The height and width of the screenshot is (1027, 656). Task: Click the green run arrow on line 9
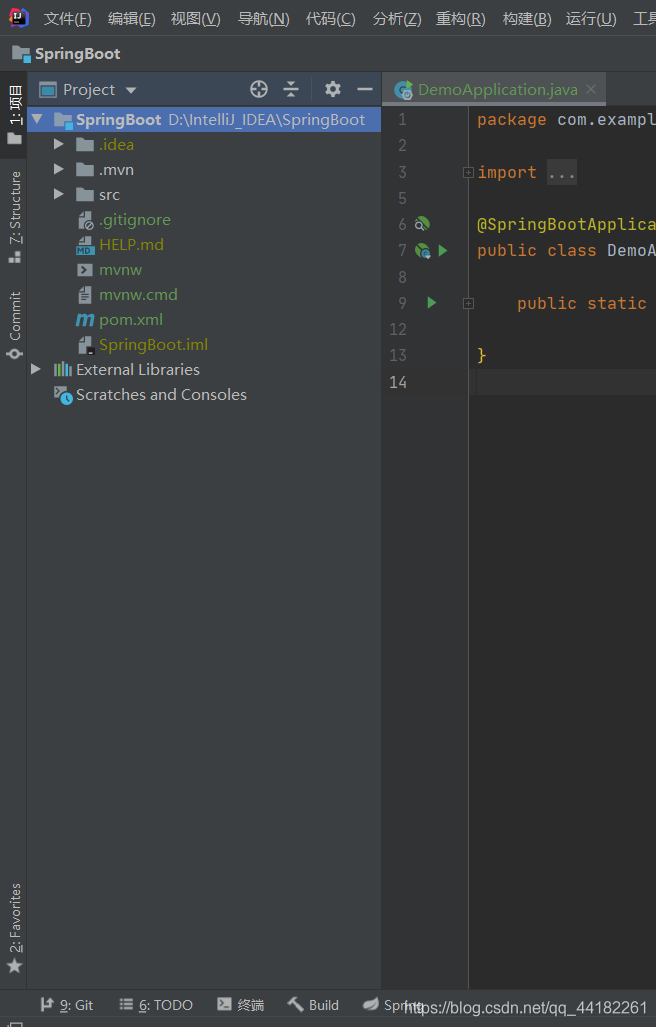click(x=431, y=303)
